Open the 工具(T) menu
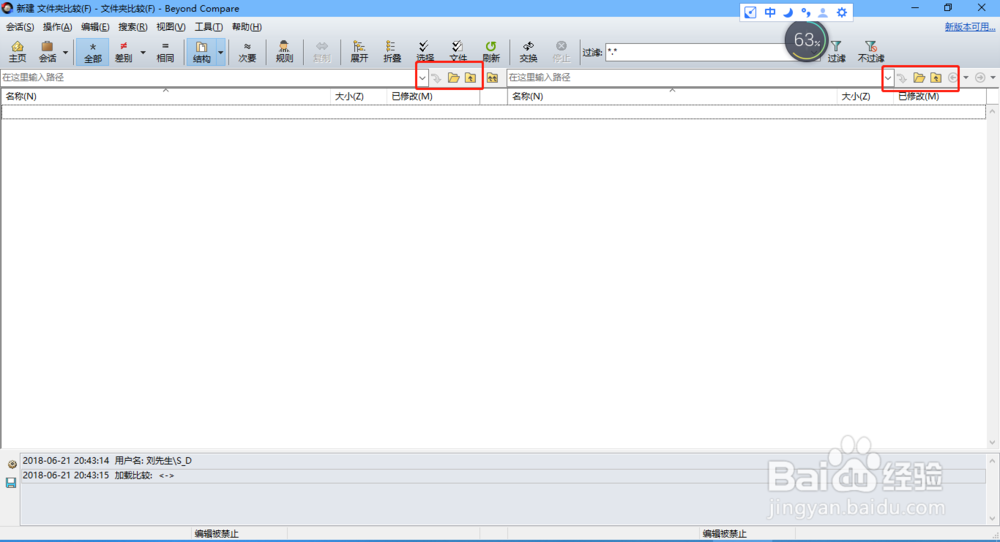This screenshot has height=542, width=1000. (209, 27)
